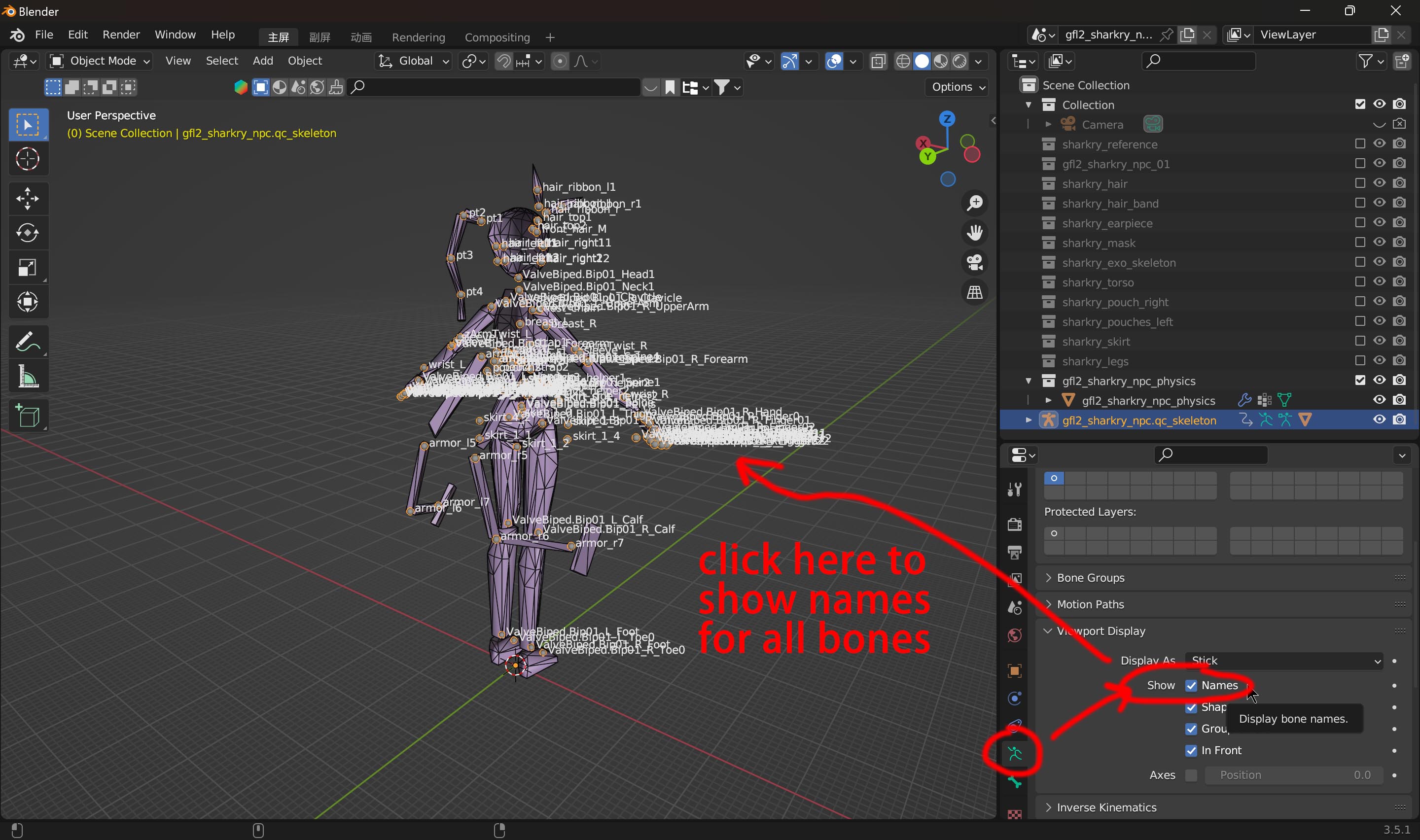This screenshot has width=1420, height=840.
Task: Open the Render menu
Action: pos(120,35)
